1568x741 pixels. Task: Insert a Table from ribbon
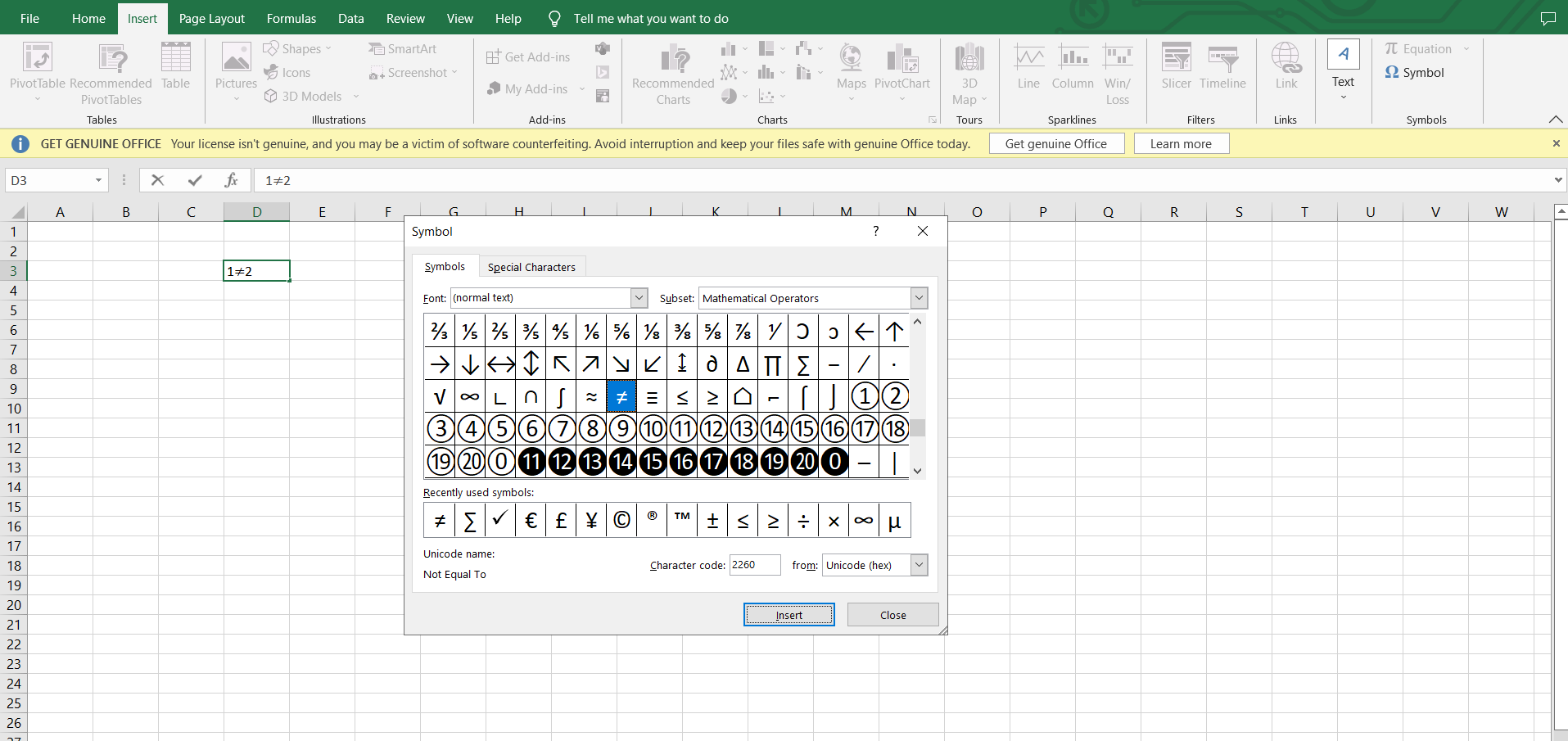point(175,66)
